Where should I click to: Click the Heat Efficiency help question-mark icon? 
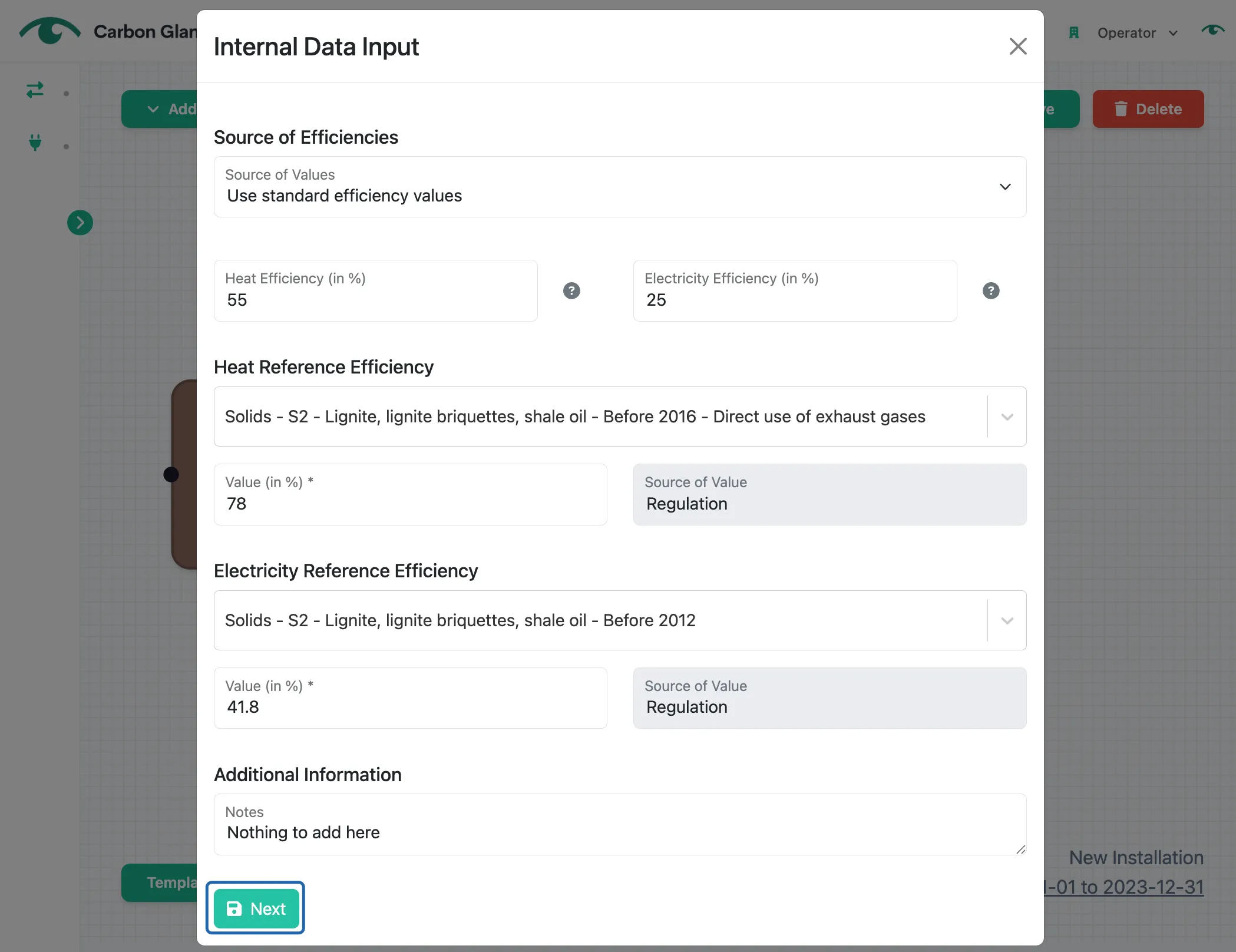coord(571,290)
